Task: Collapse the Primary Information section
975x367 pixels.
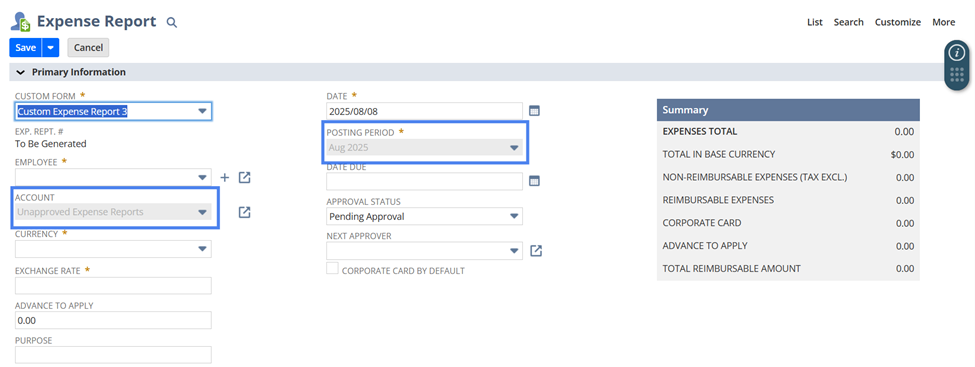Action: (21, 72)
